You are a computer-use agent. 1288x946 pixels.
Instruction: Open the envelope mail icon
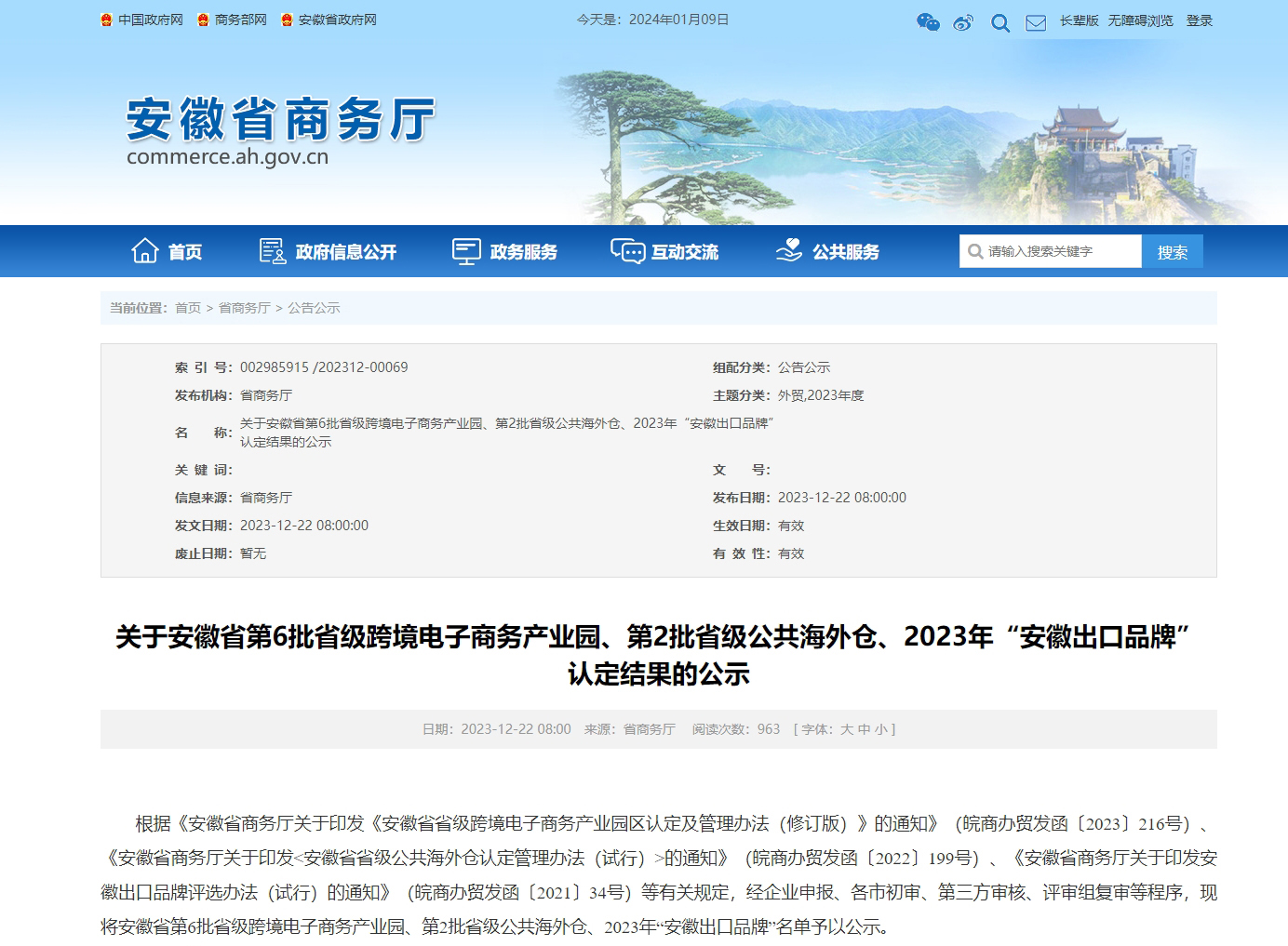1035,22
